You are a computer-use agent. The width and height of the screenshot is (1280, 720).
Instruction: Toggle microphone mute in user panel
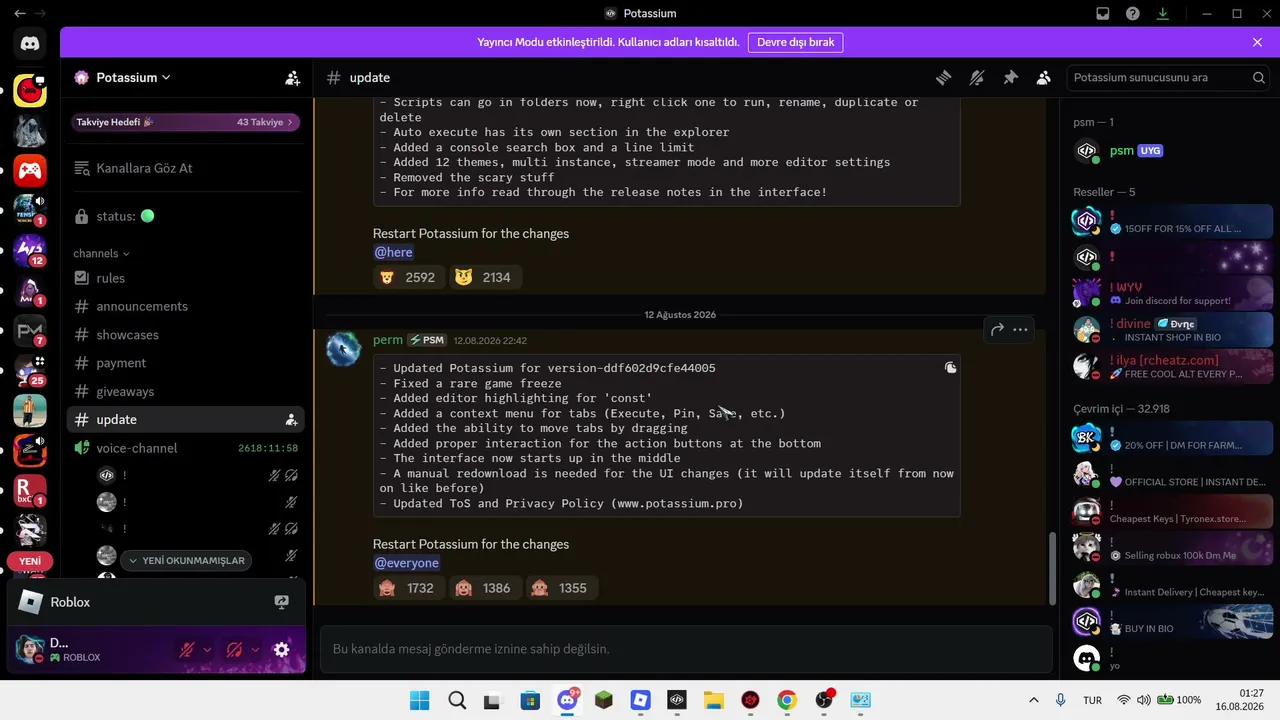(187, 650)
